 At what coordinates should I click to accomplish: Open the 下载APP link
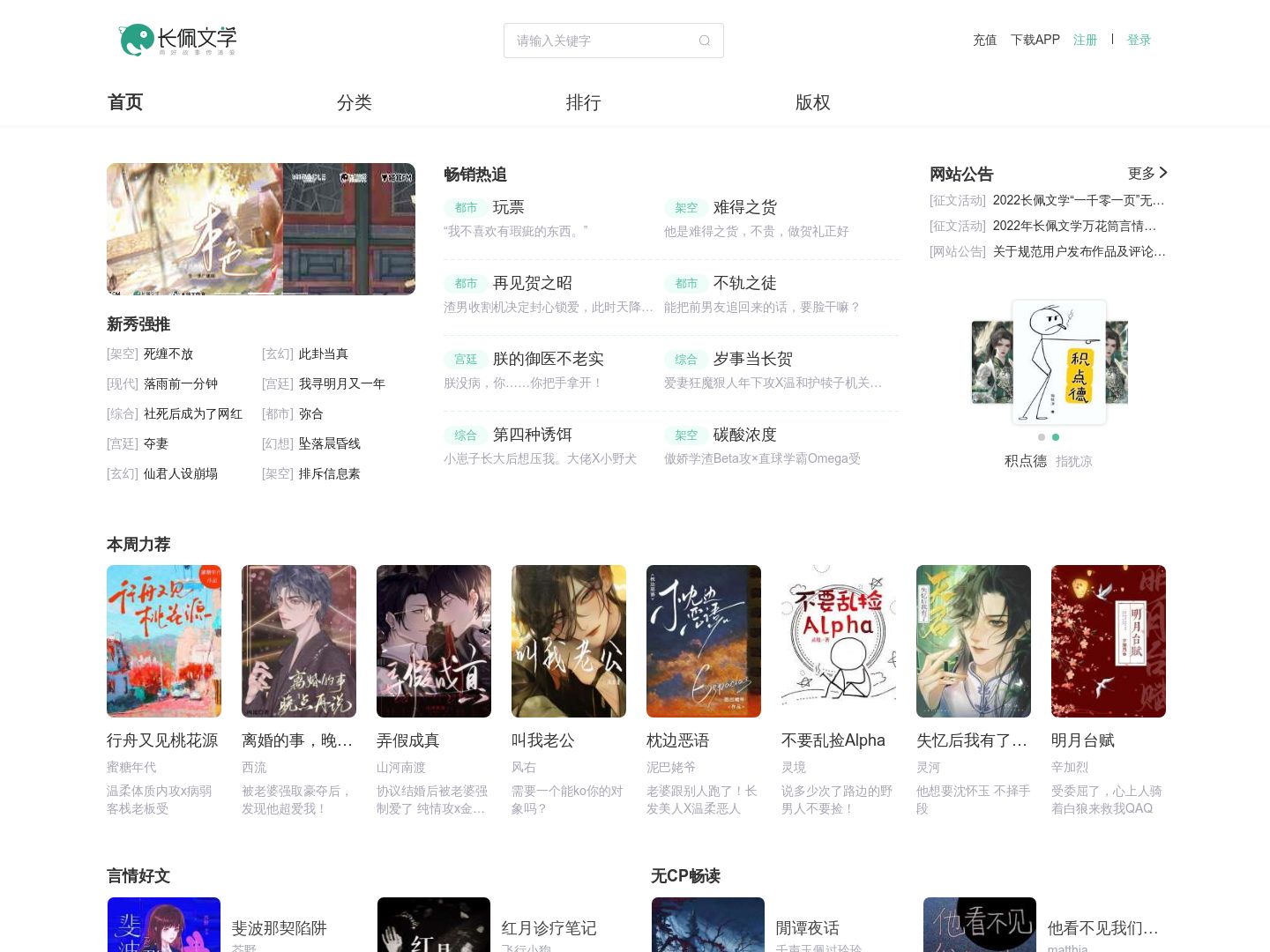(x=1035, y=40)
